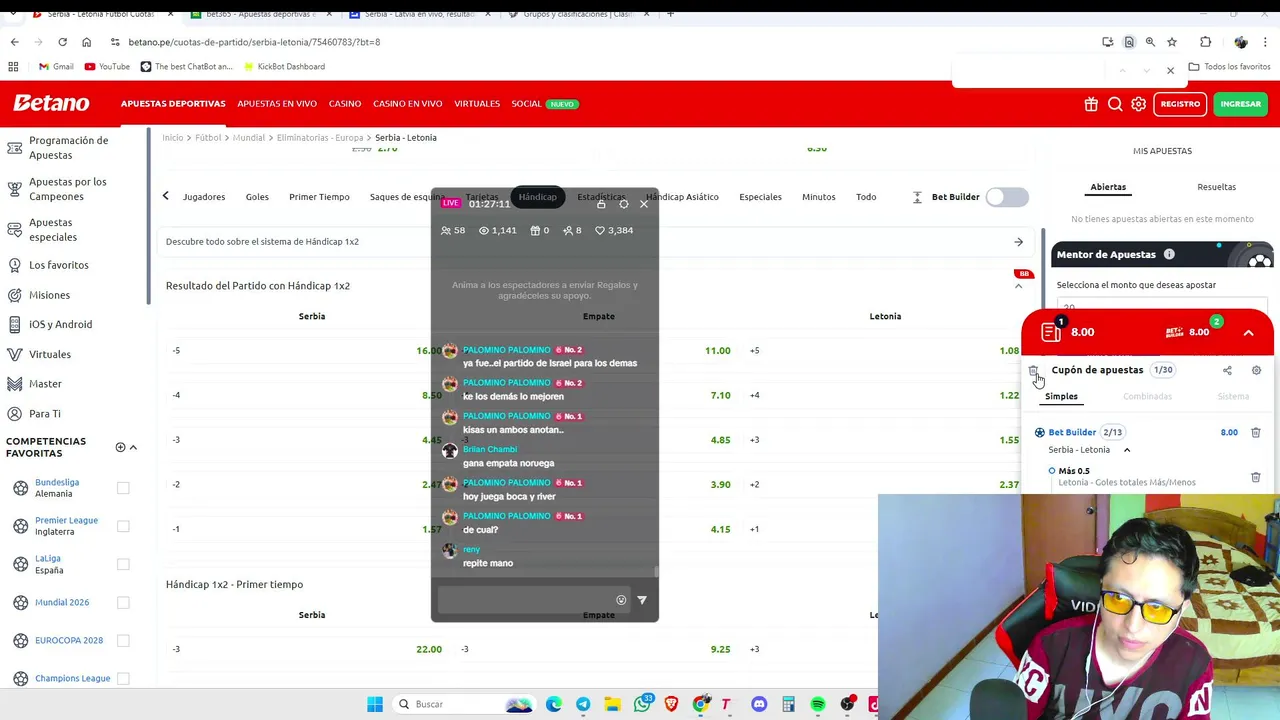
Task: Open Betano settings gear in header
Action: pyautogui.click(x=1139, y=104)
